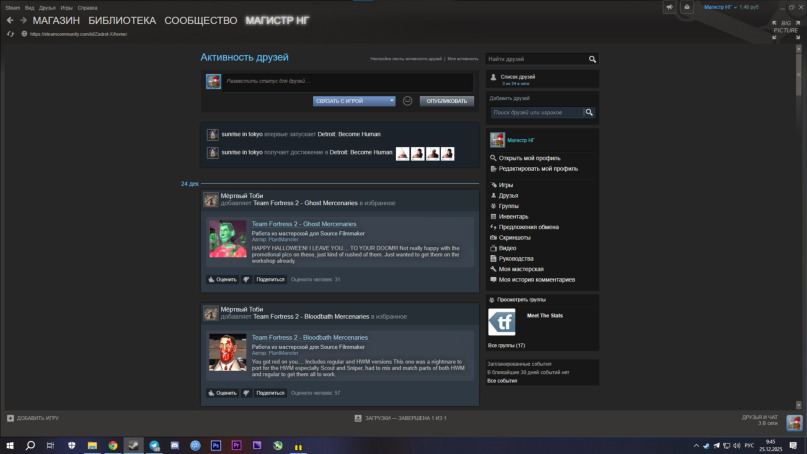Open friends chat avatar in bottom right corner
The image size is (807, 454).
point(794,423)
